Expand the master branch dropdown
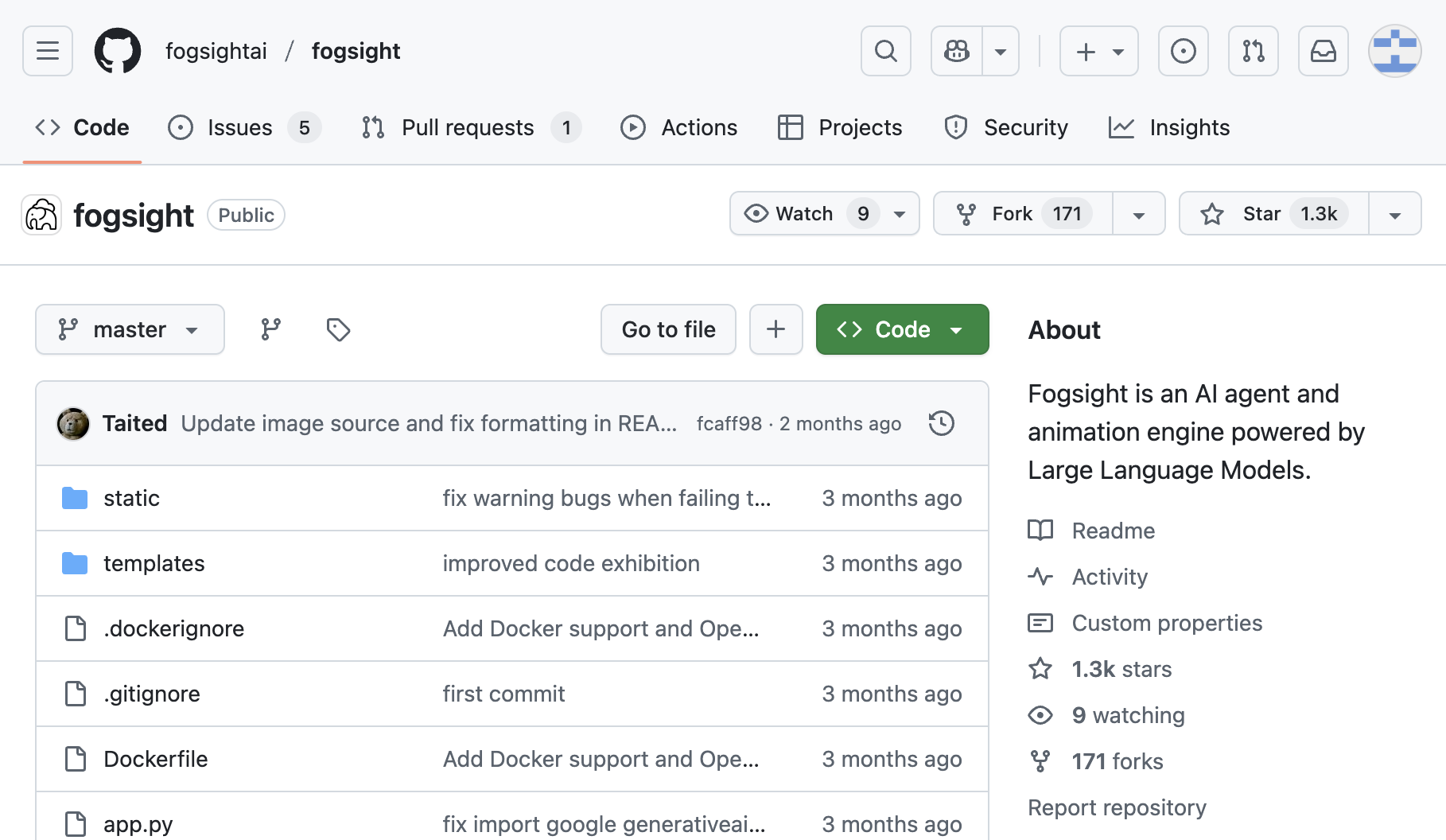Screen dimensions: 1446x840 (x=130, y=329)
